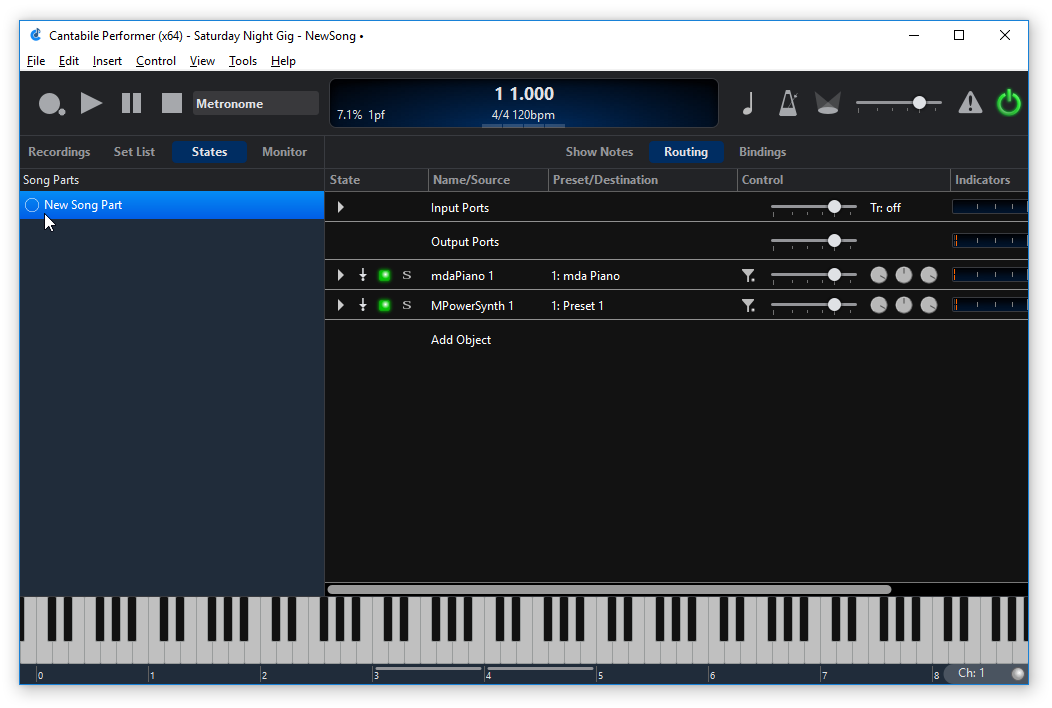The height and width of the screenshot is (708, 1052).
Task: Click the 4/4 120bpm tempo readout
Action: (523, 115)
